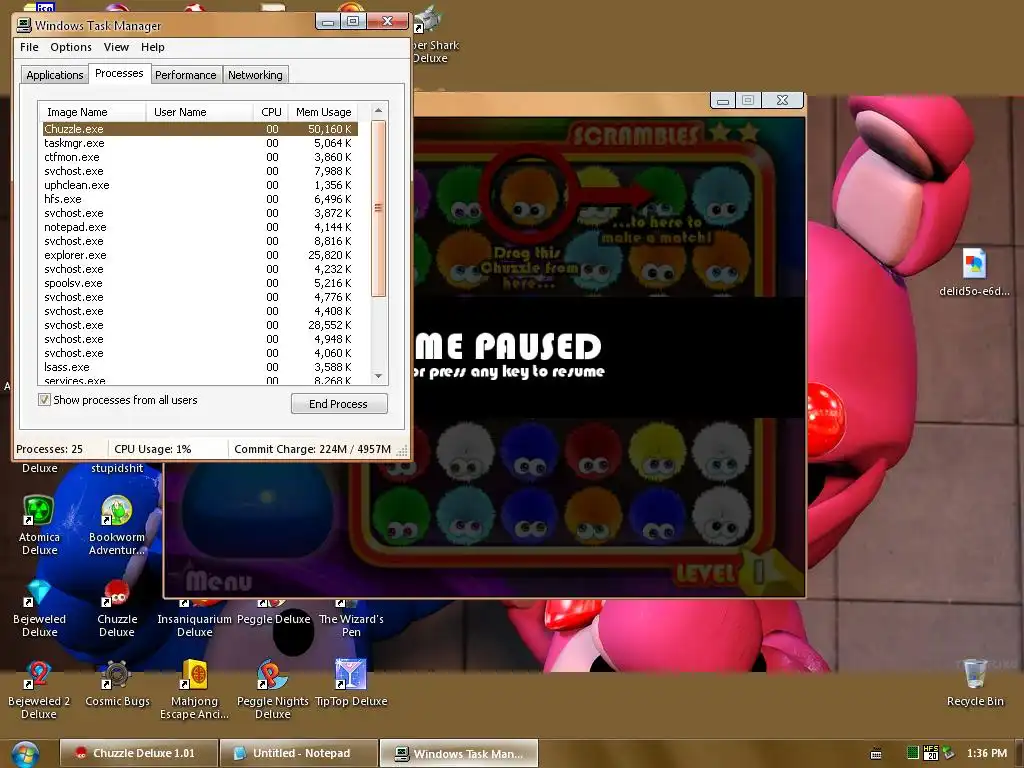Viewport: 1024px width, 768px height.
Task: Click the process list scroll down arrow
Action: (378, 376)
